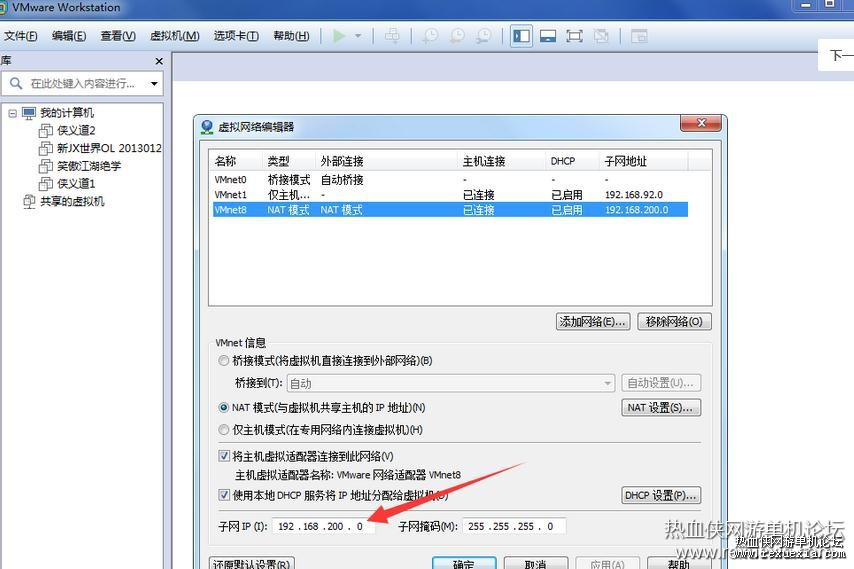Open the 桥接到 自动 dropdown

pos(450,383)
